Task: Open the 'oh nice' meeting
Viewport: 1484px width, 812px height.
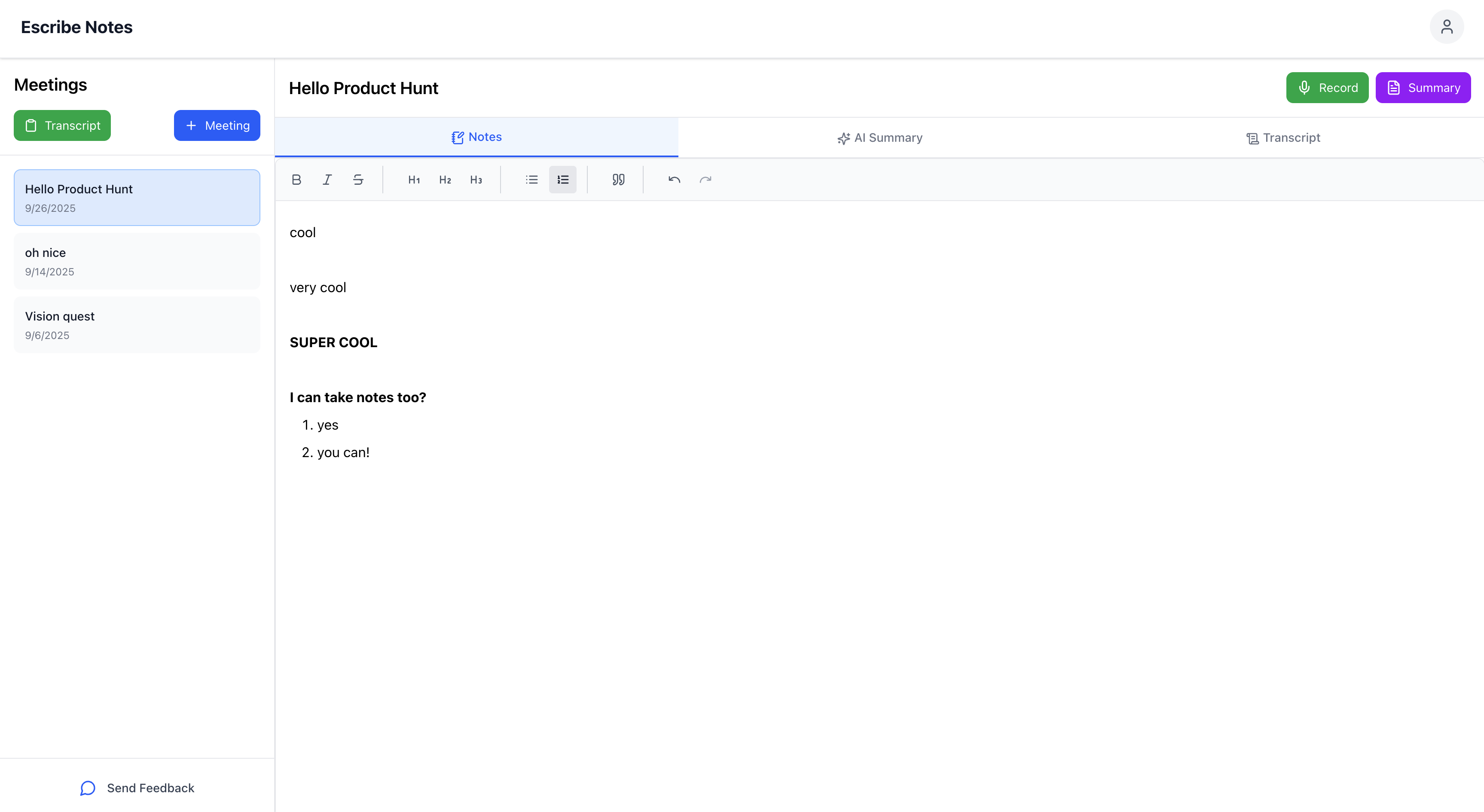Action: pyautogui.click(x=137, y=262)
